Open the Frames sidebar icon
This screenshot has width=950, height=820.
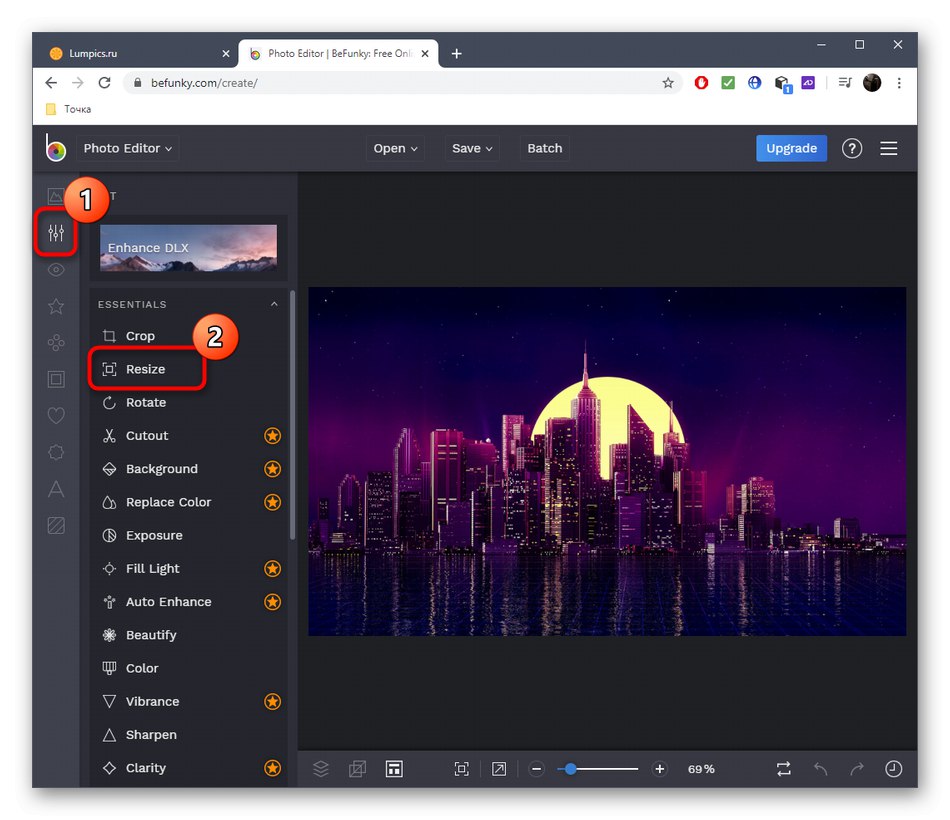(x=56, y=379)
